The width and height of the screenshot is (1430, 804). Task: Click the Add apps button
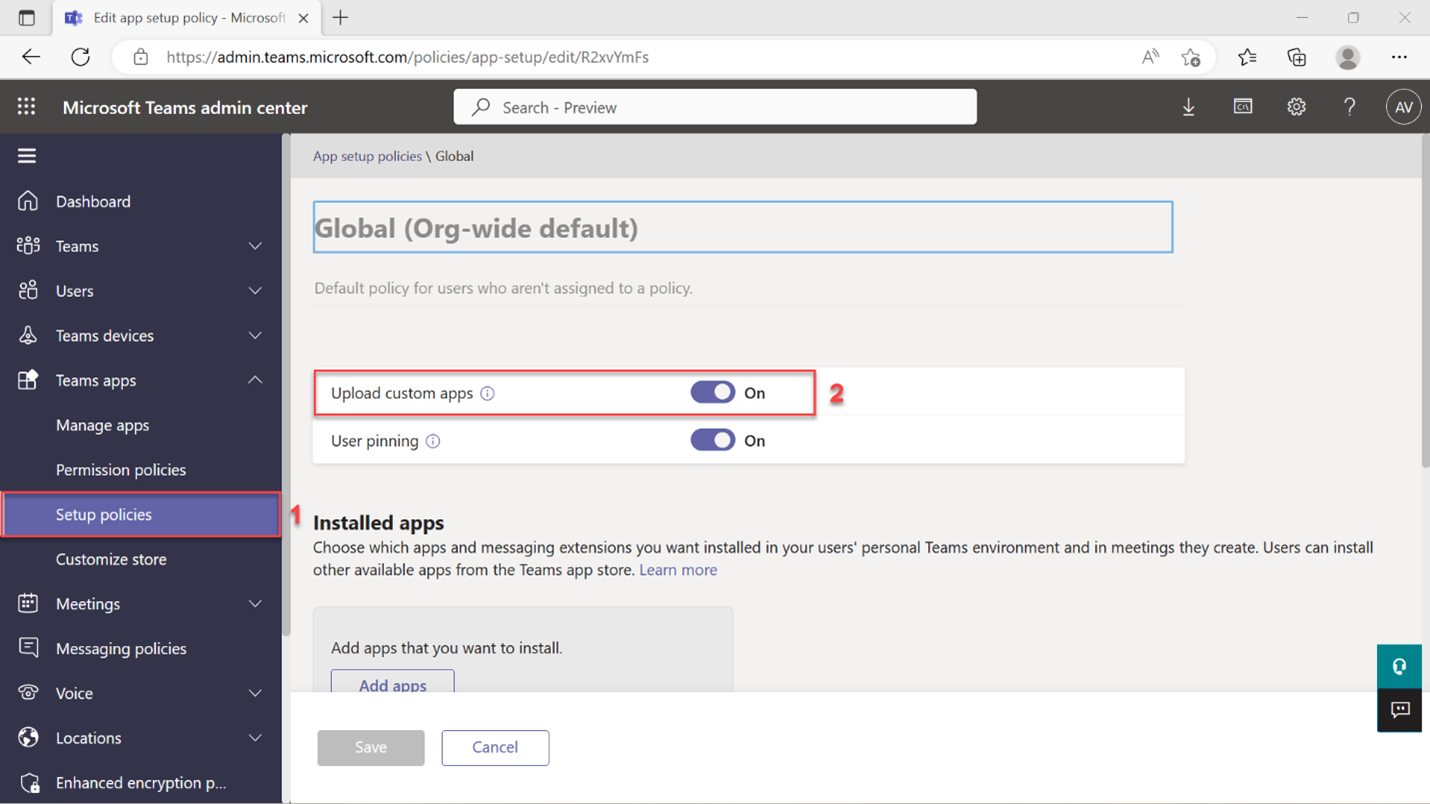click(x=392, y=686)
